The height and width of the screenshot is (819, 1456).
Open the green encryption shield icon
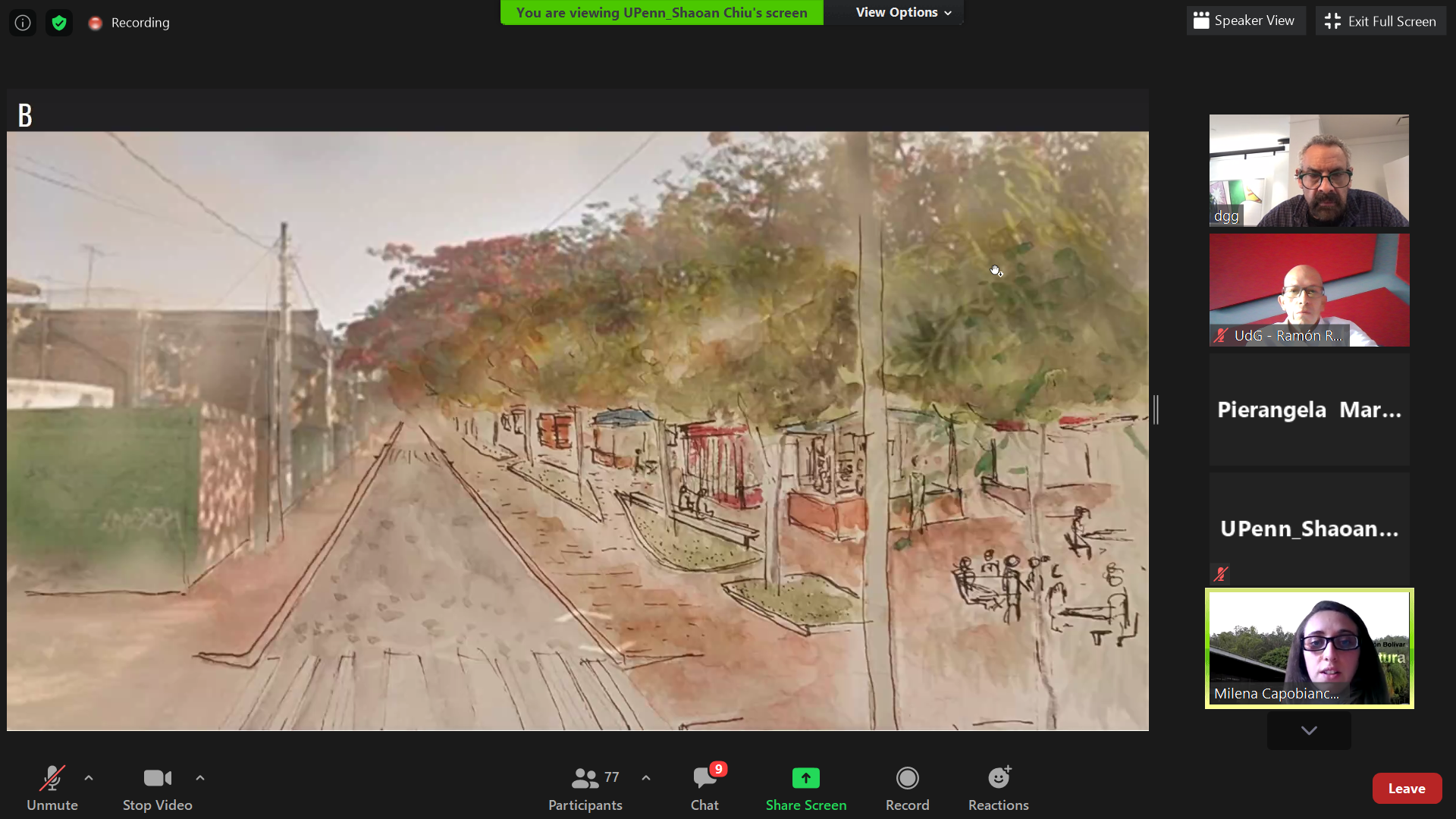pyautogui.click(x=59, y=23)
